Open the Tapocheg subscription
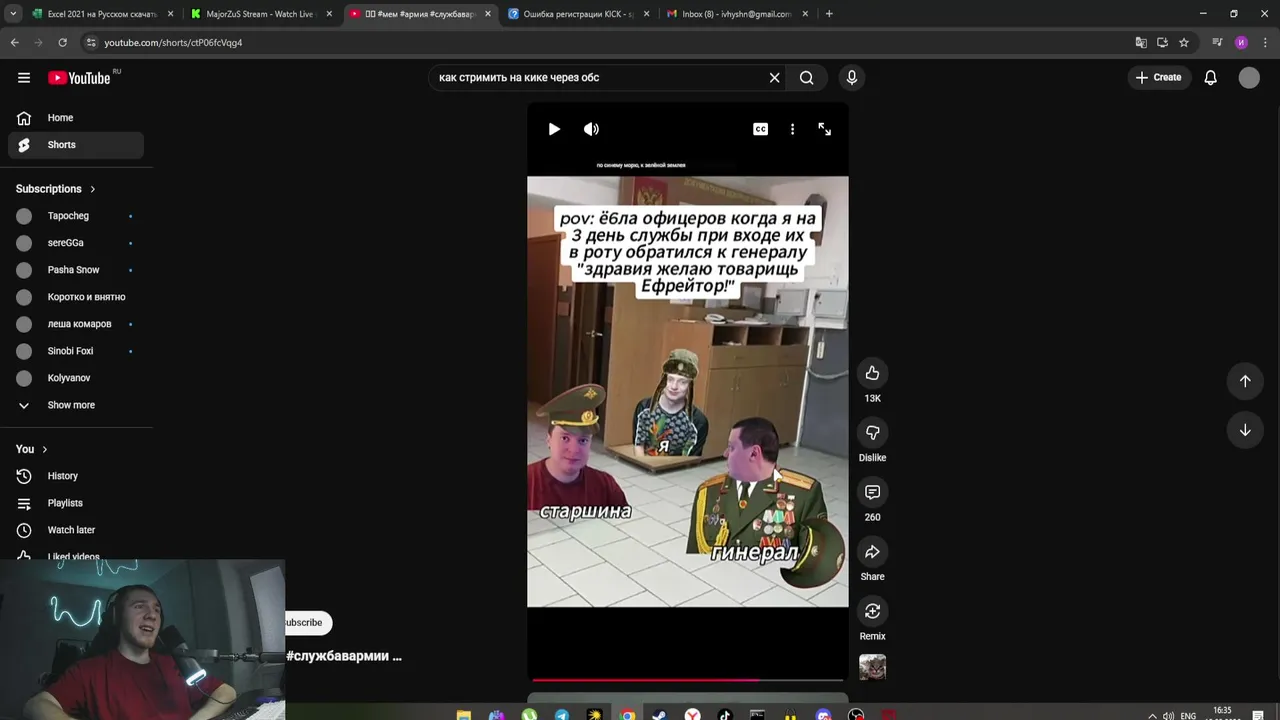This screenshot has width=1280, height=720. tap(76, 216)
